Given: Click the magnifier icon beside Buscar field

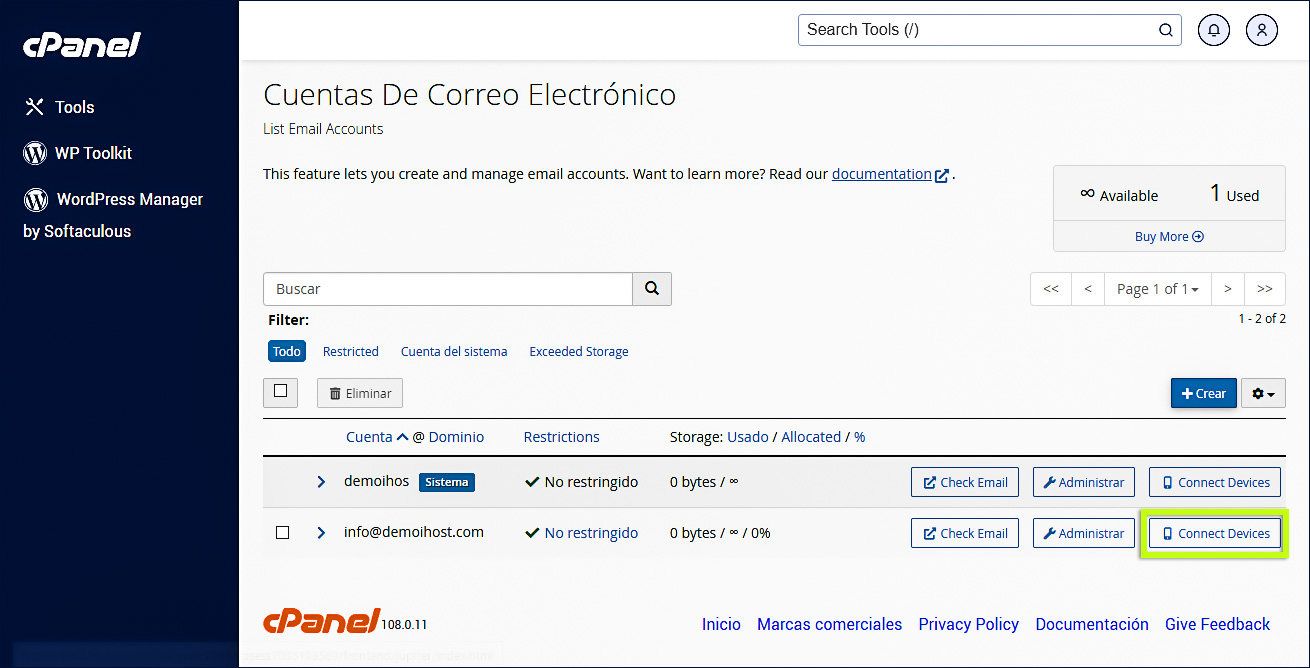Looking at the screenshot, I should tap(652, 288).
